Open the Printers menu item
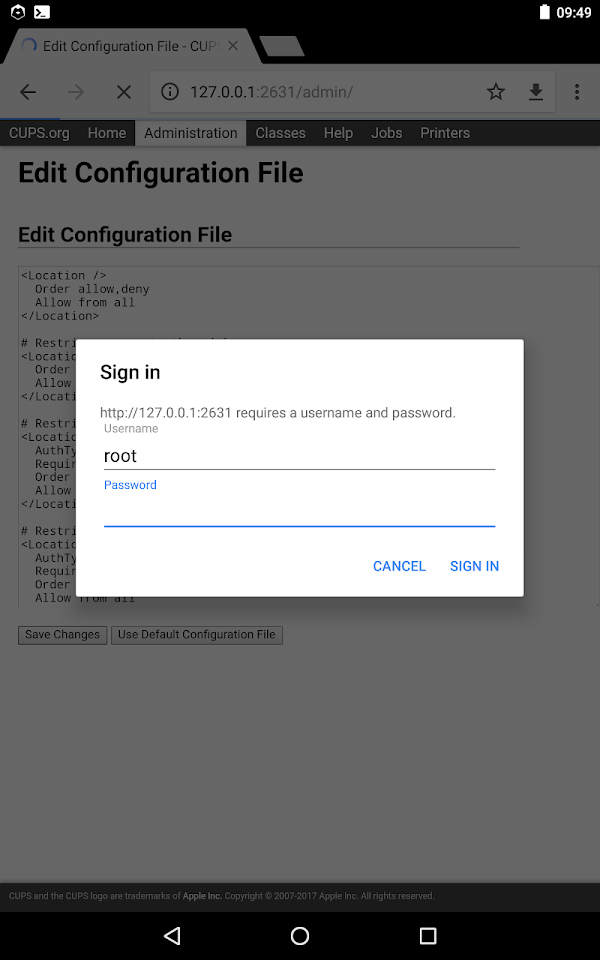 (x=445, y=133)
